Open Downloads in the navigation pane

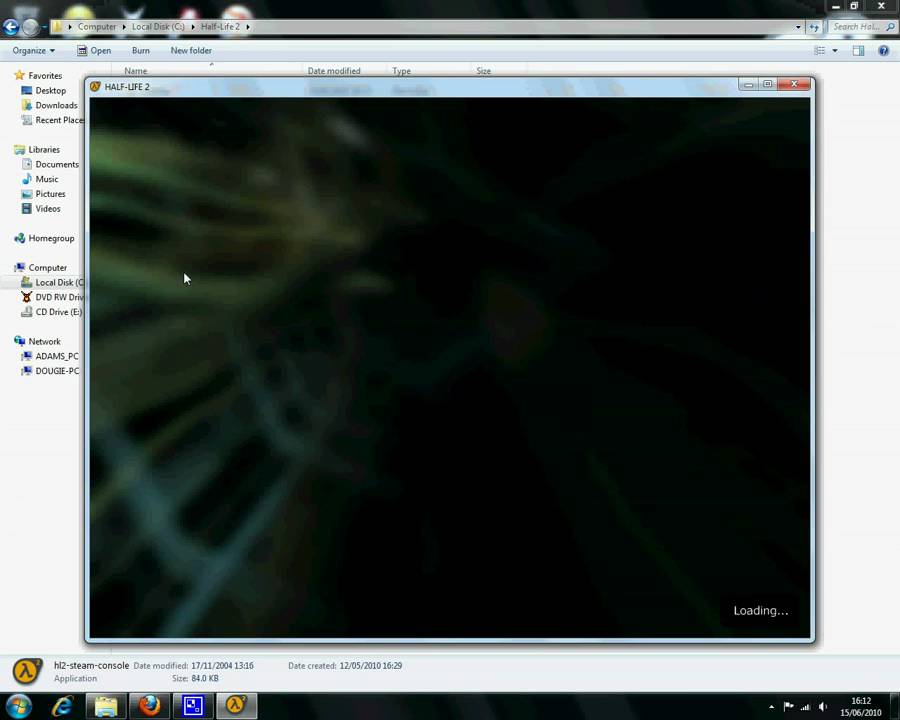coord(49,105)
